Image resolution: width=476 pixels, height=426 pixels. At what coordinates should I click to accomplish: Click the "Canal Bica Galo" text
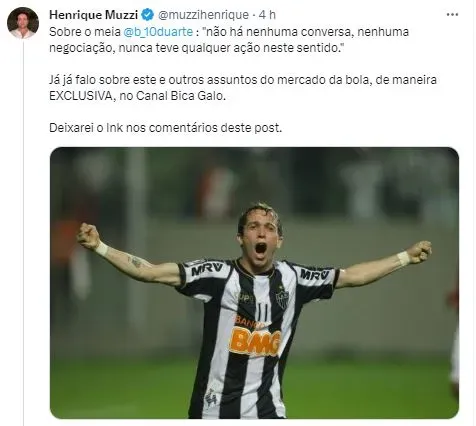pos(180,96)
